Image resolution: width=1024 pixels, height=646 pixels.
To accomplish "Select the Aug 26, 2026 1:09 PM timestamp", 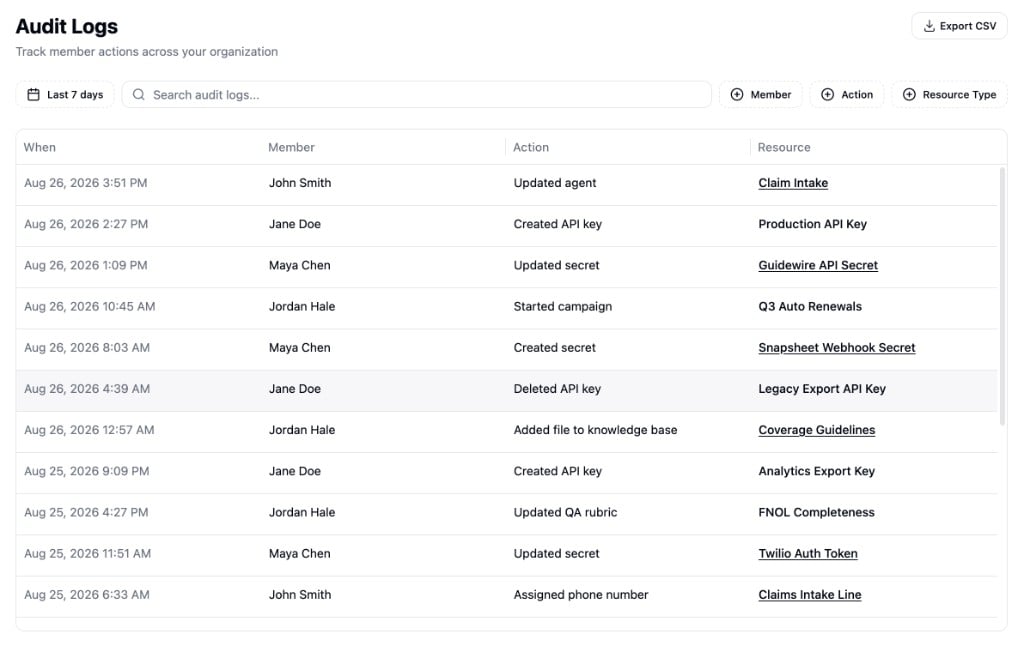I will coord(86,266).
